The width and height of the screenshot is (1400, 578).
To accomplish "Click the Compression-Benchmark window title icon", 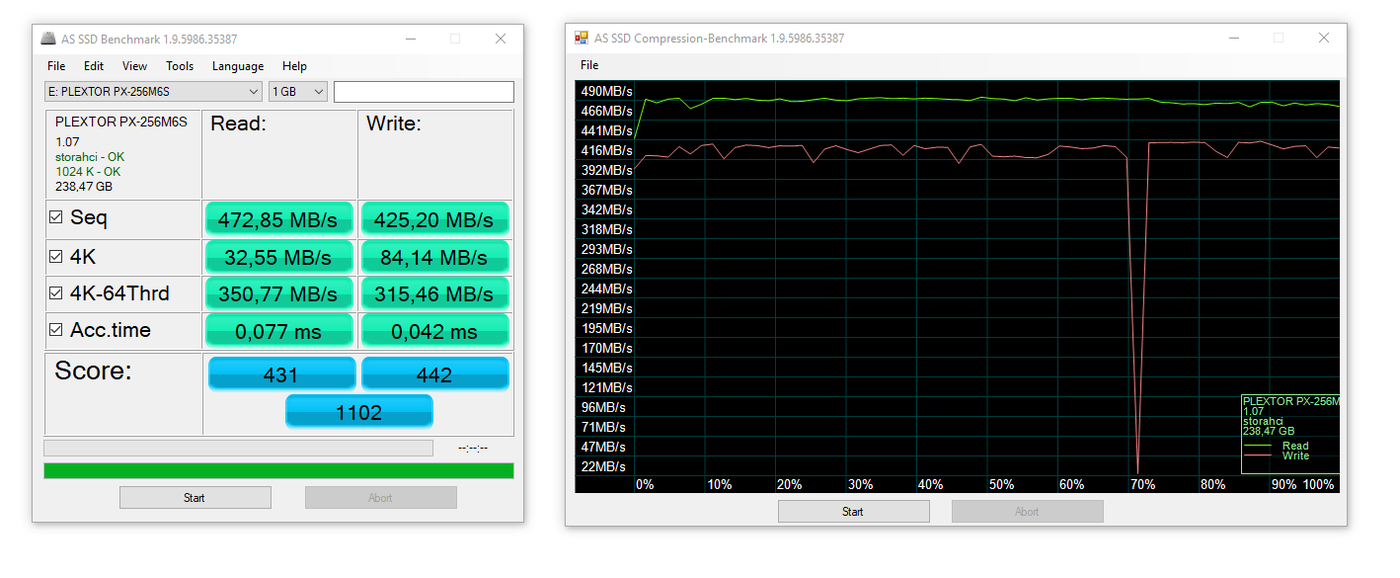I will tap(581, 38).
